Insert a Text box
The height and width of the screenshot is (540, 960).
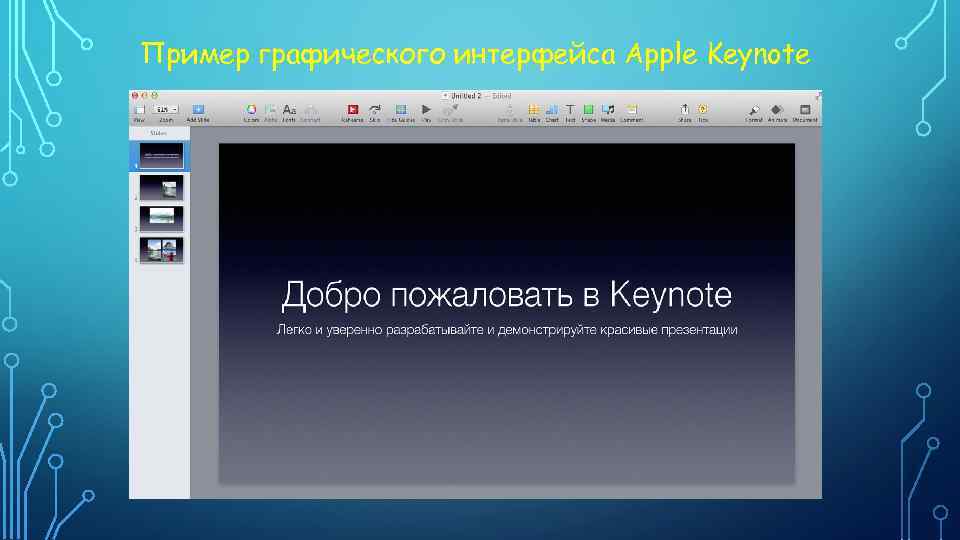tap(570, 110)
